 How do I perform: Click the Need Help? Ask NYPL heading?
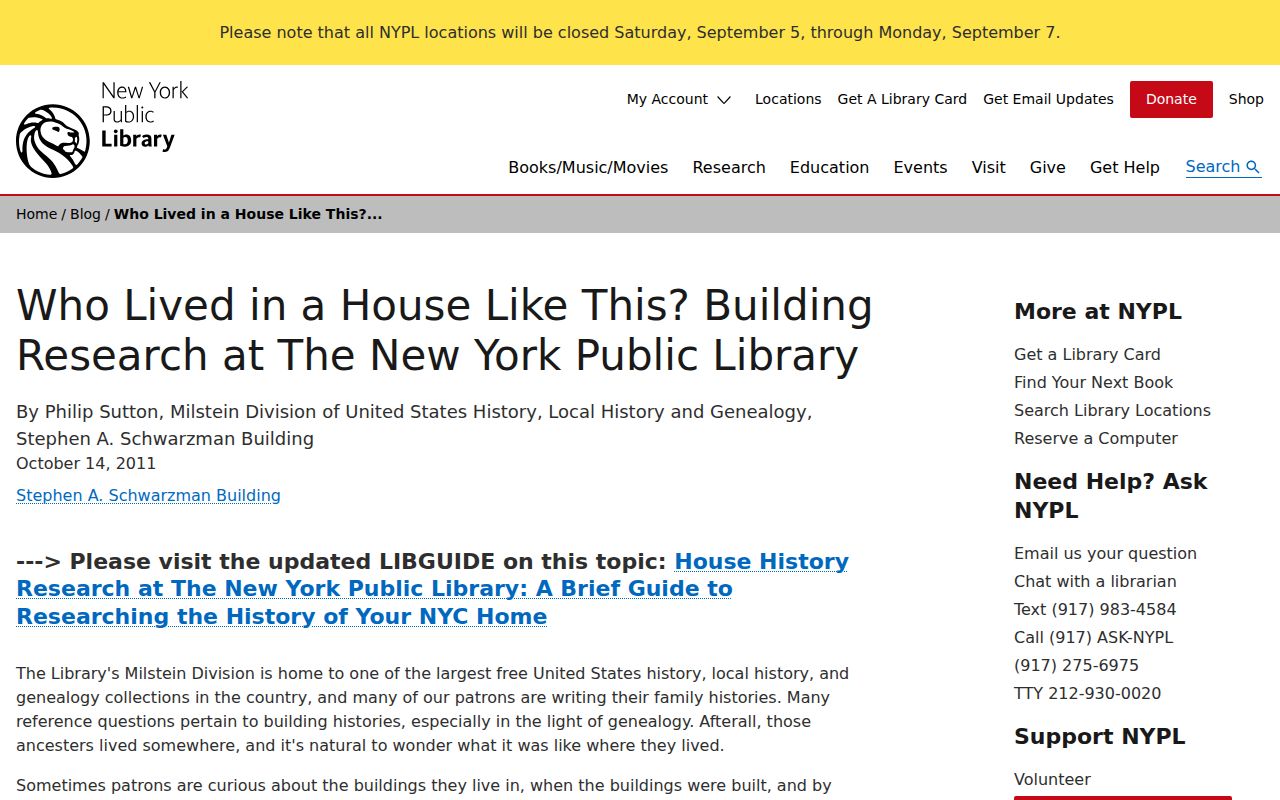click(x=1111, y=495)
